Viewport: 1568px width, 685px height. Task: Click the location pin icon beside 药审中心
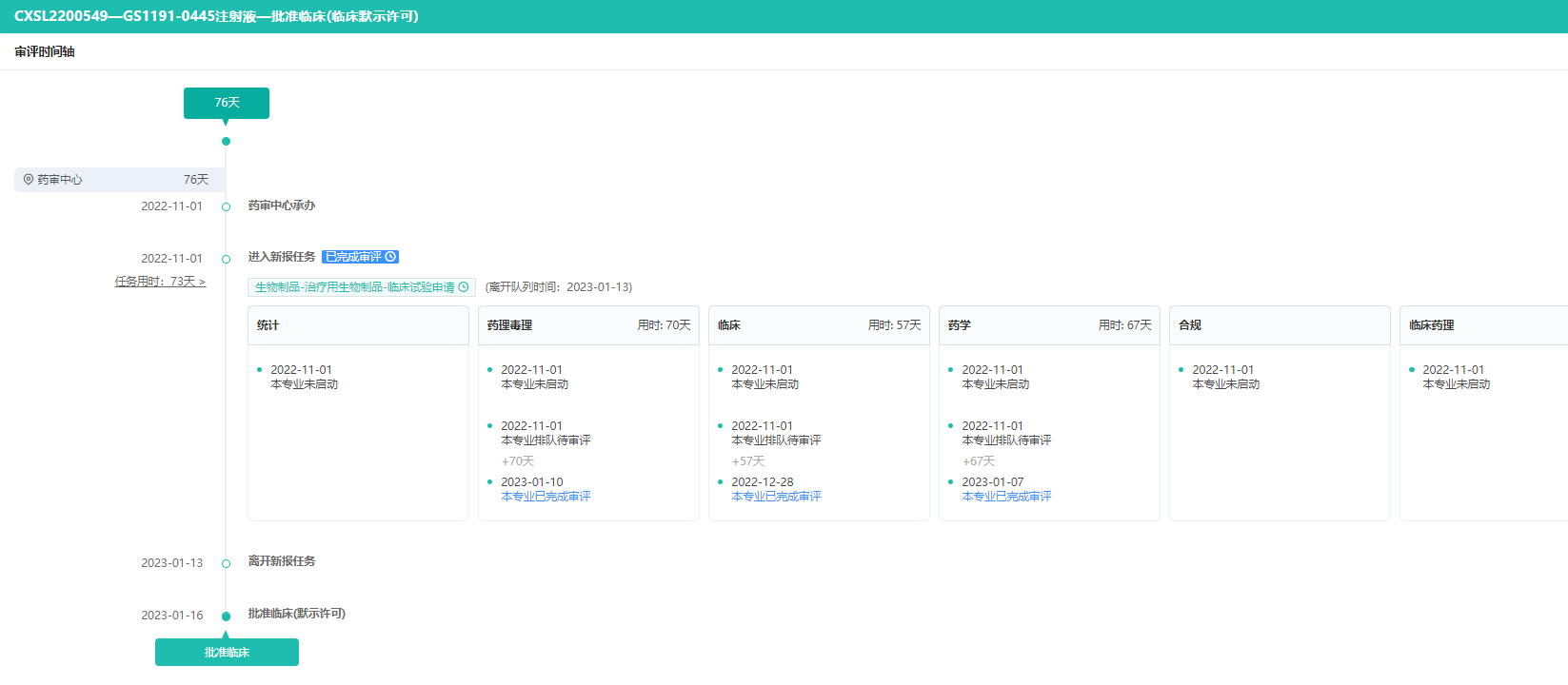click(x=29, y=180)
